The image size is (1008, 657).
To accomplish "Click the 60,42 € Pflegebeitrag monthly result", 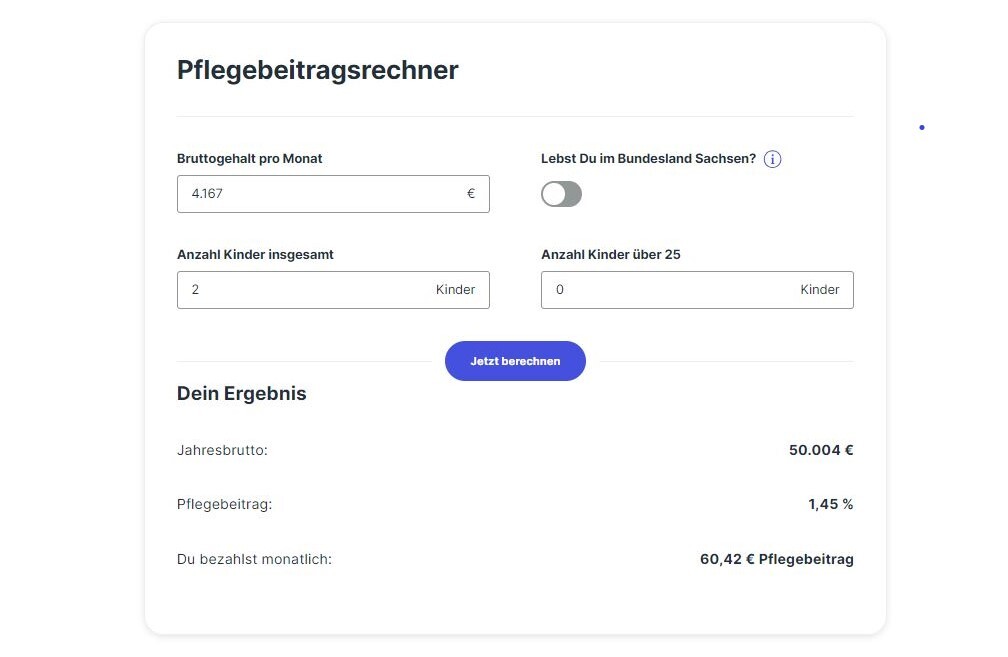I will coord(777,559).
